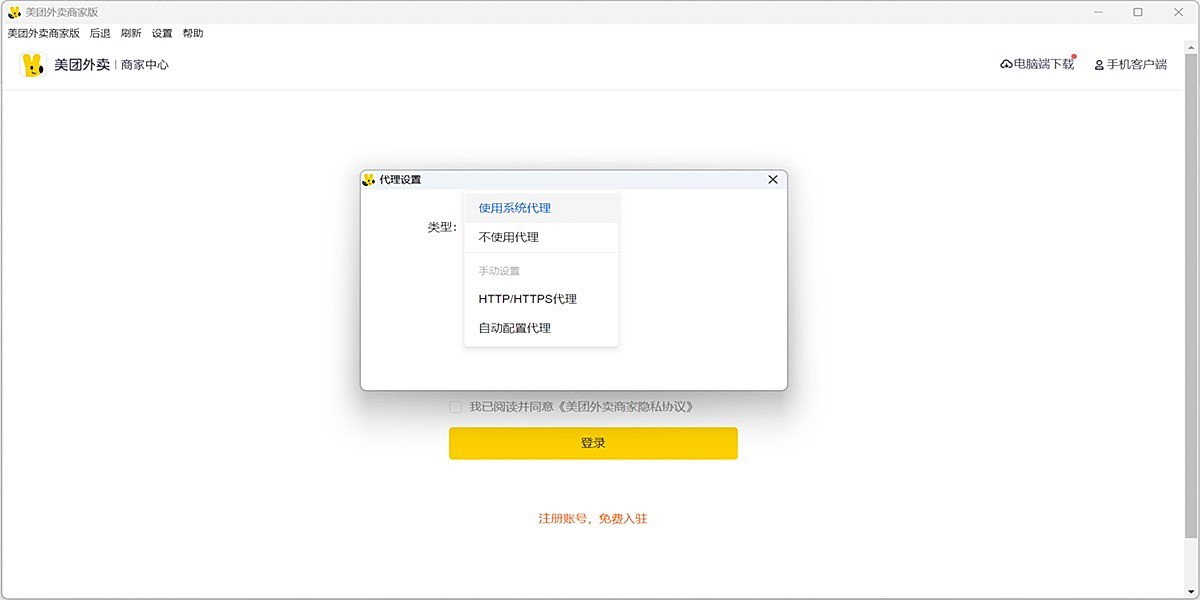Maximize the application window
This screenshot has width=1200, height=600.
(1137, 12)
